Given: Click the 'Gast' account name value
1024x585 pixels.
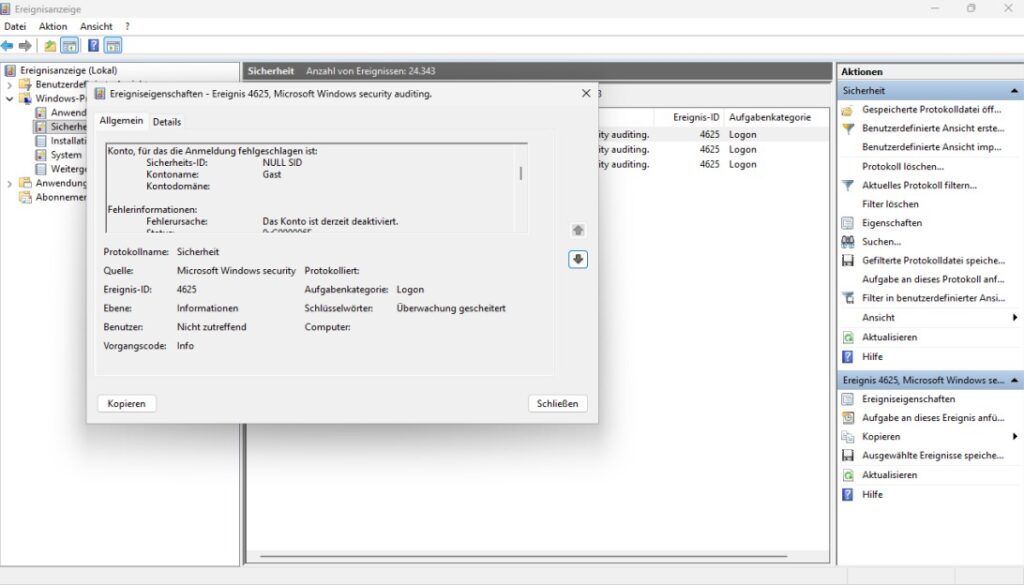Looking at the screenshot, I should pos(272,174).
